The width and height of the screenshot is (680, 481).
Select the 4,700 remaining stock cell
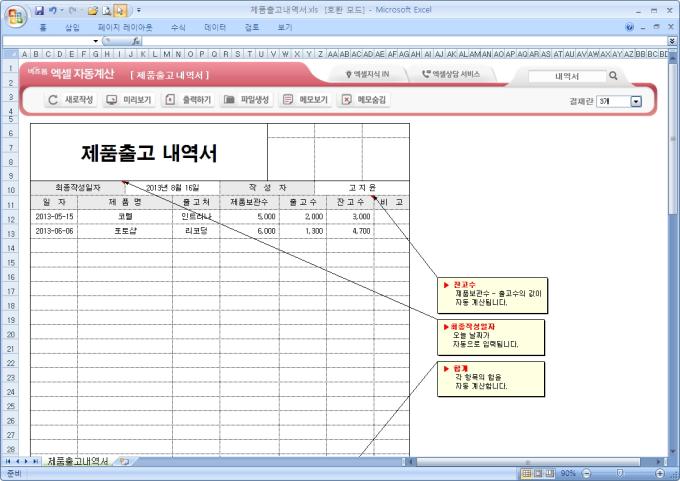tap(350, 231)
